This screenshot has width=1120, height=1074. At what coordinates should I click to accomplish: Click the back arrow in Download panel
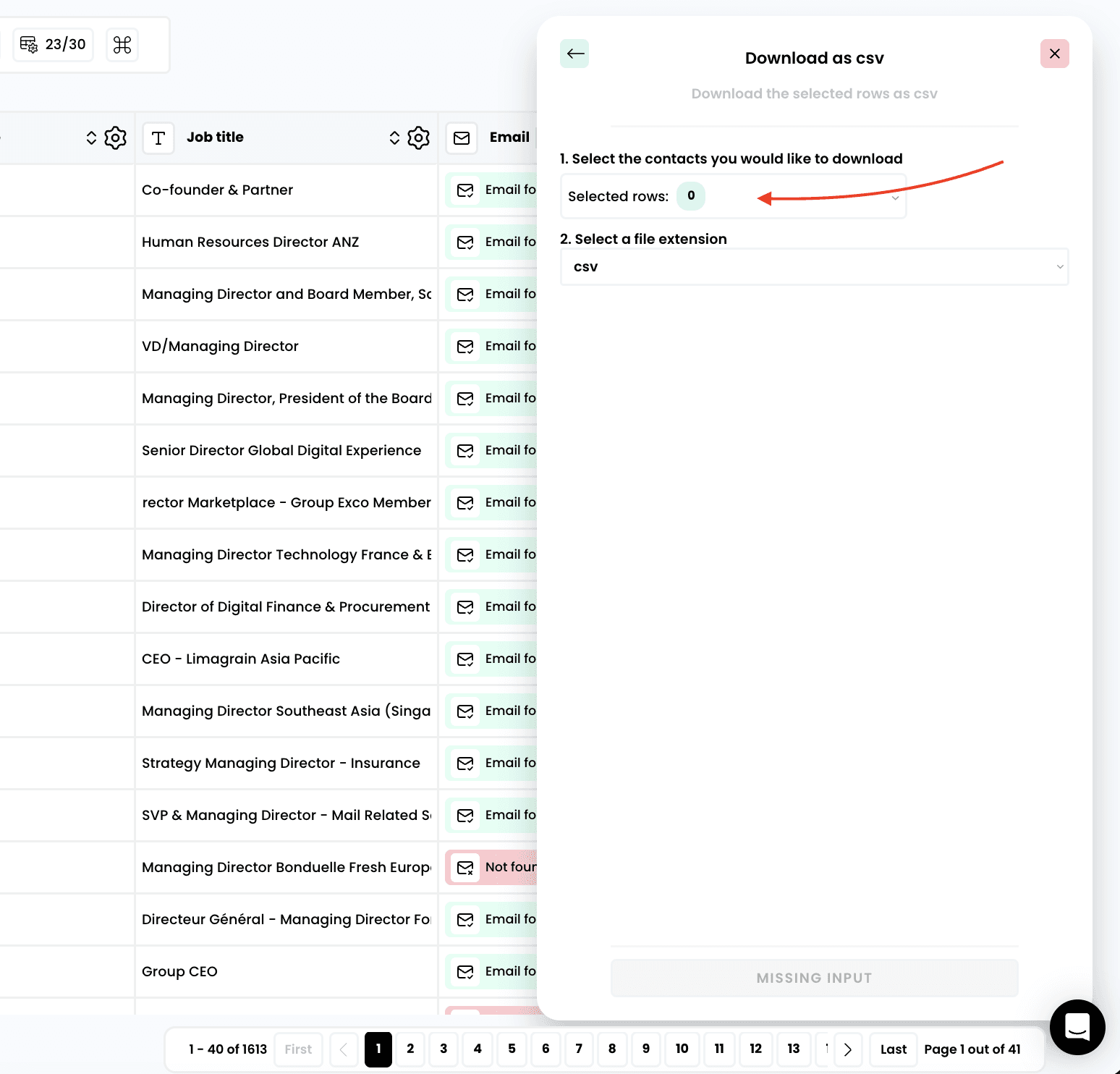coord(574,54)
